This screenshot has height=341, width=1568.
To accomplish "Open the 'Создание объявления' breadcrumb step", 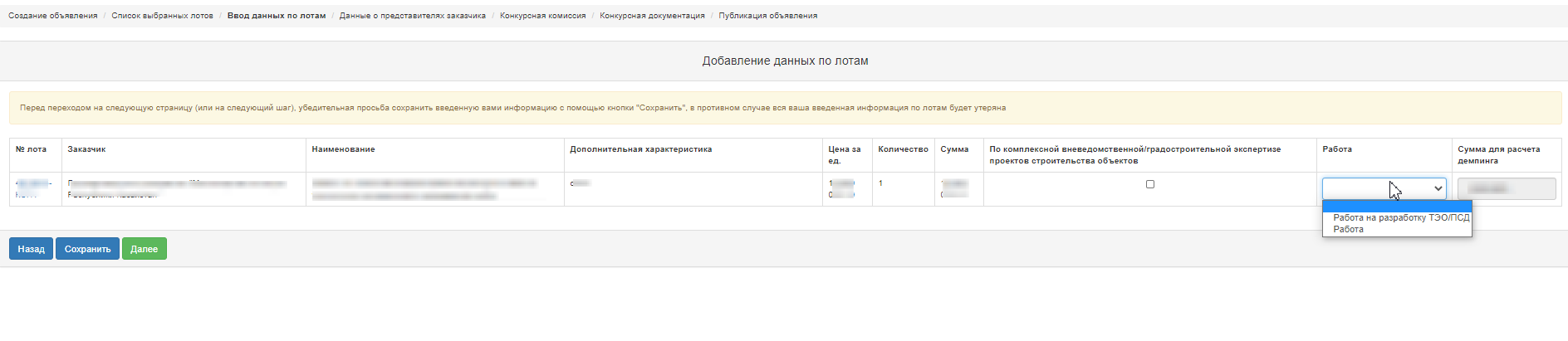I will pyautogui.click(x=52, y=16).
